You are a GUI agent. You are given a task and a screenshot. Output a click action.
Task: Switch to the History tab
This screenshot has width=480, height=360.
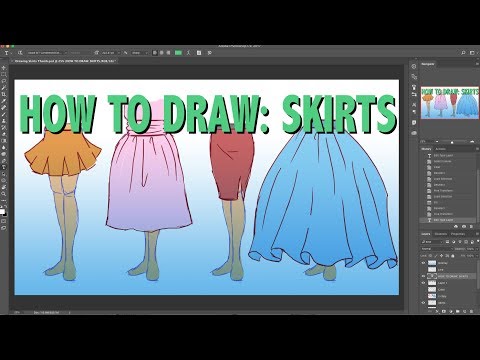pos(426,149)
